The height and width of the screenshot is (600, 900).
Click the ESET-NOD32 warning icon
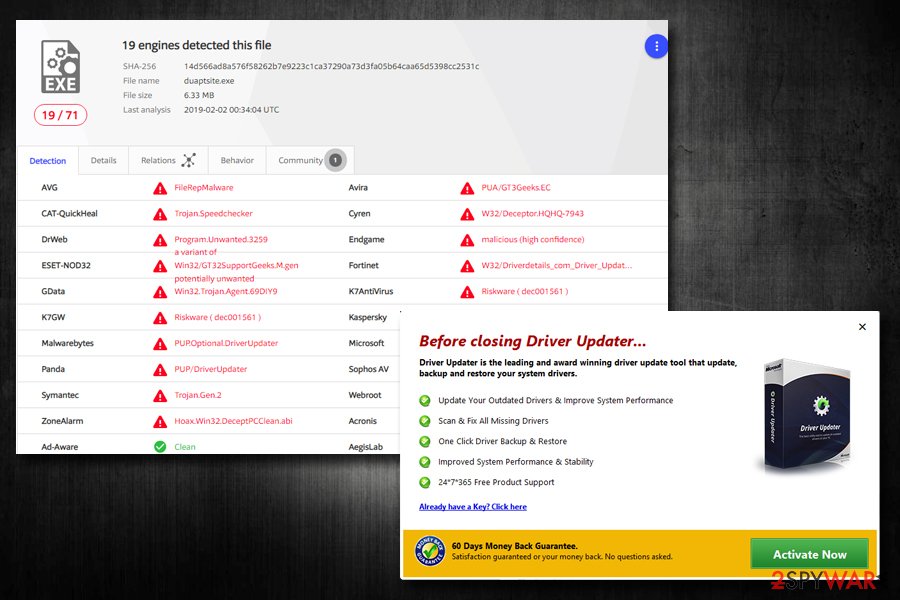[x=160, y=266]
